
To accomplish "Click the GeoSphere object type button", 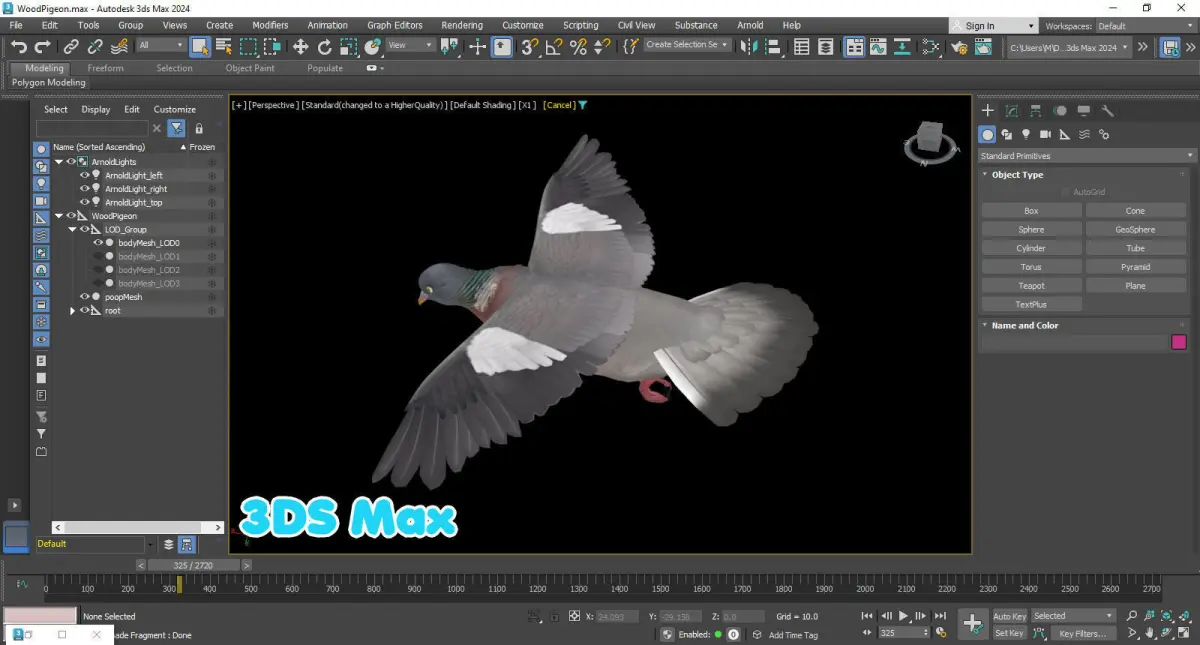I will click(1135, 230).
